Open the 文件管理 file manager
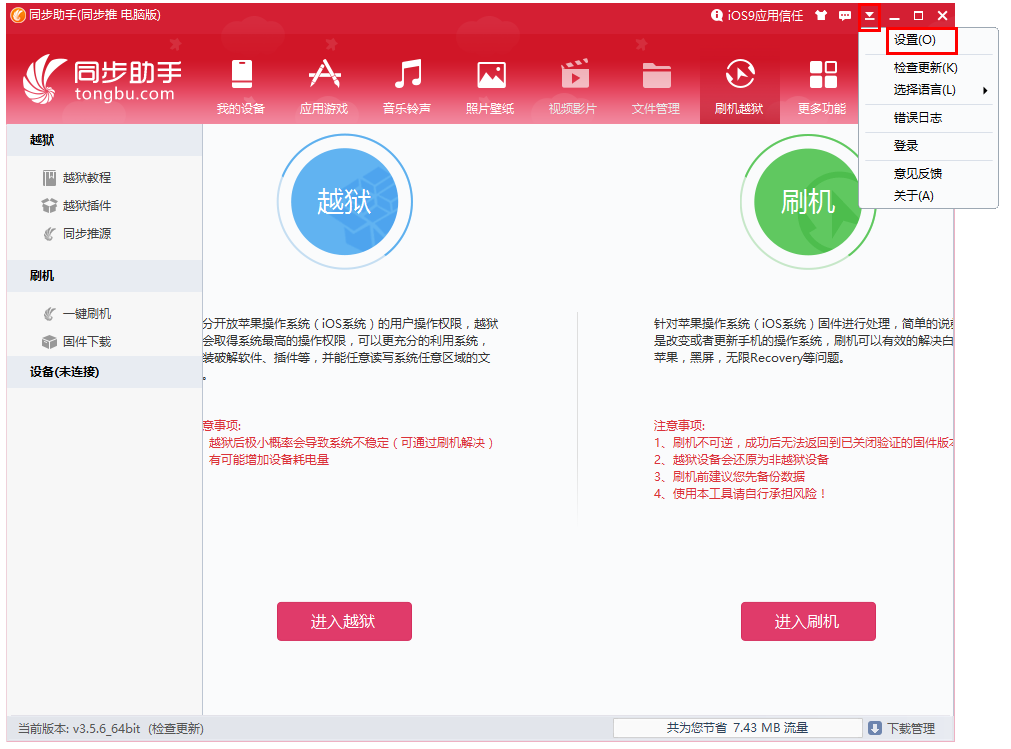 pos(656,88)
